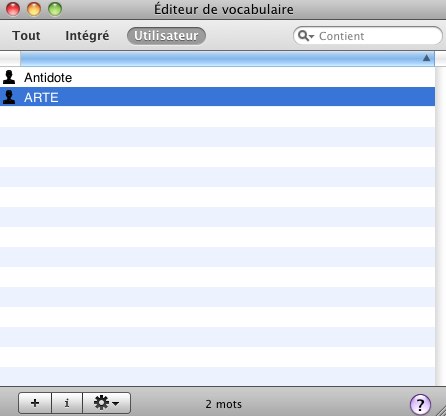Select the Utilisateur filter

coord(166,36)
